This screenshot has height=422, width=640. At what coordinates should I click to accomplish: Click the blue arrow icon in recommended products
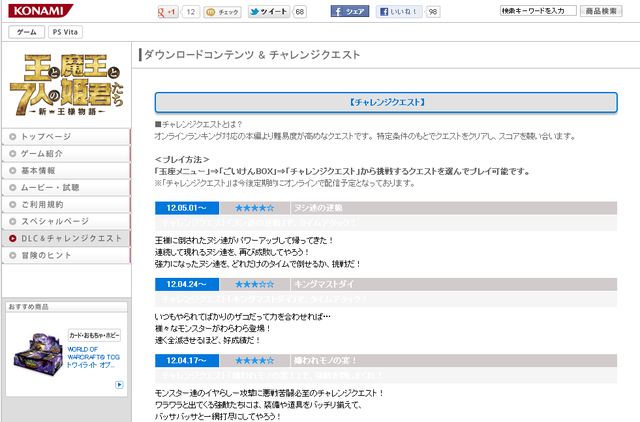(x=119, y=384)
